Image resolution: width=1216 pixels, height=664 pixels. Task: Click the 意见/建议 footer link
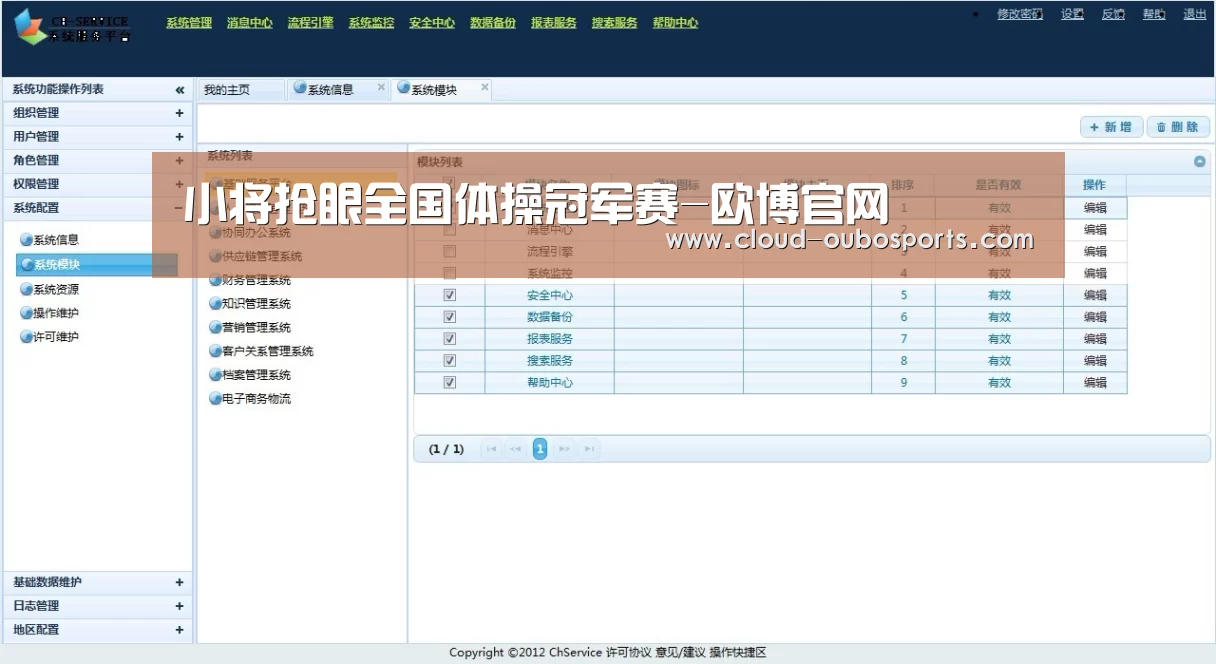pos(681,653)
